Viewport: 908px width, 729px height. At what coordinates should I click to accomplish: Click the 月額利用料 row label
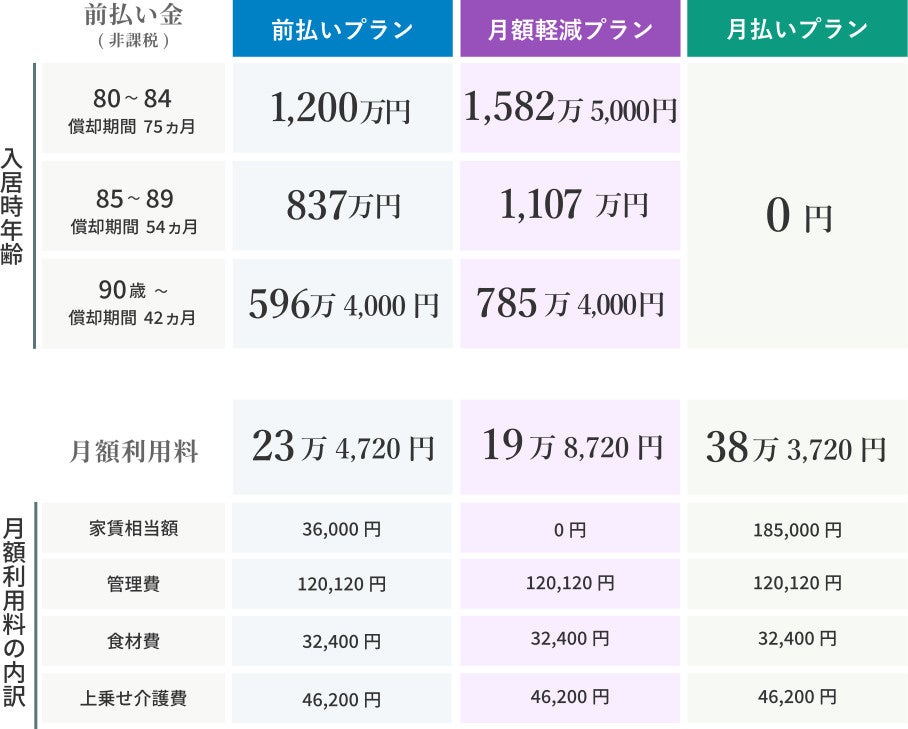133,451
